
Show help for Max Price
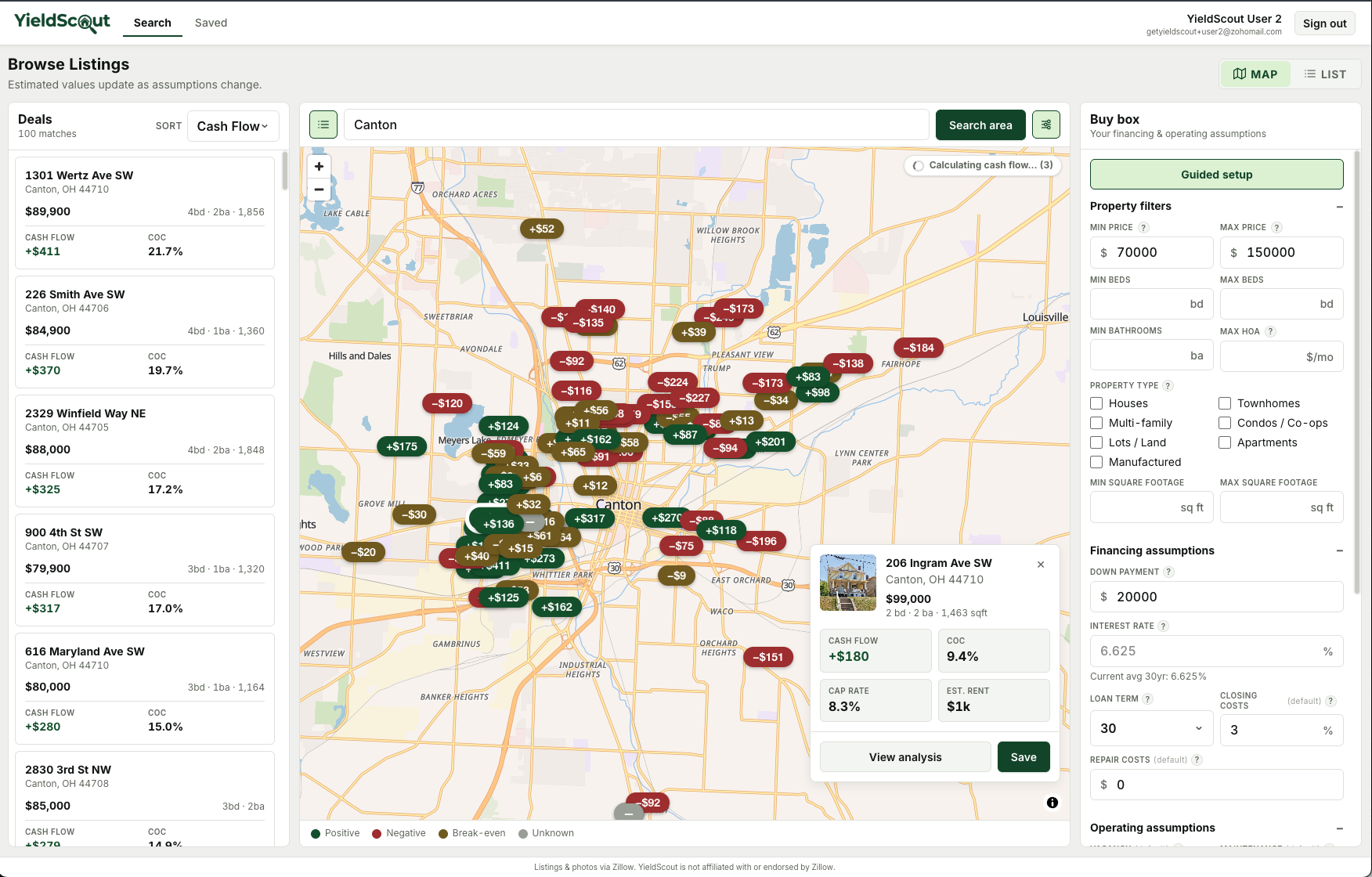[x=1276, y=227]
